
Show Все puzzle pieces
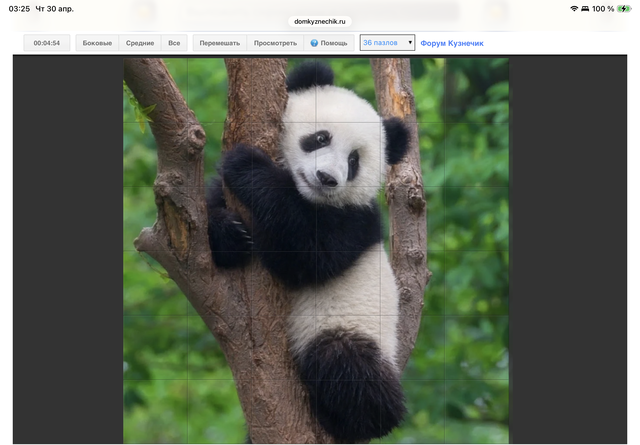pyautogui.click(x=174, y=44)
